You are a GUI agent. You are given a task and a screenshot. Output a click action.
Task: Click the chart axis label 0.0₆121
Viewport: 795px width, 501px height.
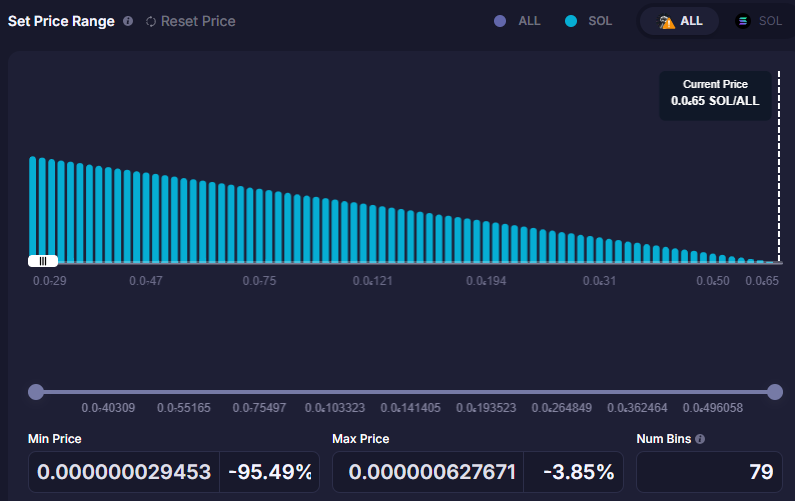pyautogui.click(x=373, y=281)
